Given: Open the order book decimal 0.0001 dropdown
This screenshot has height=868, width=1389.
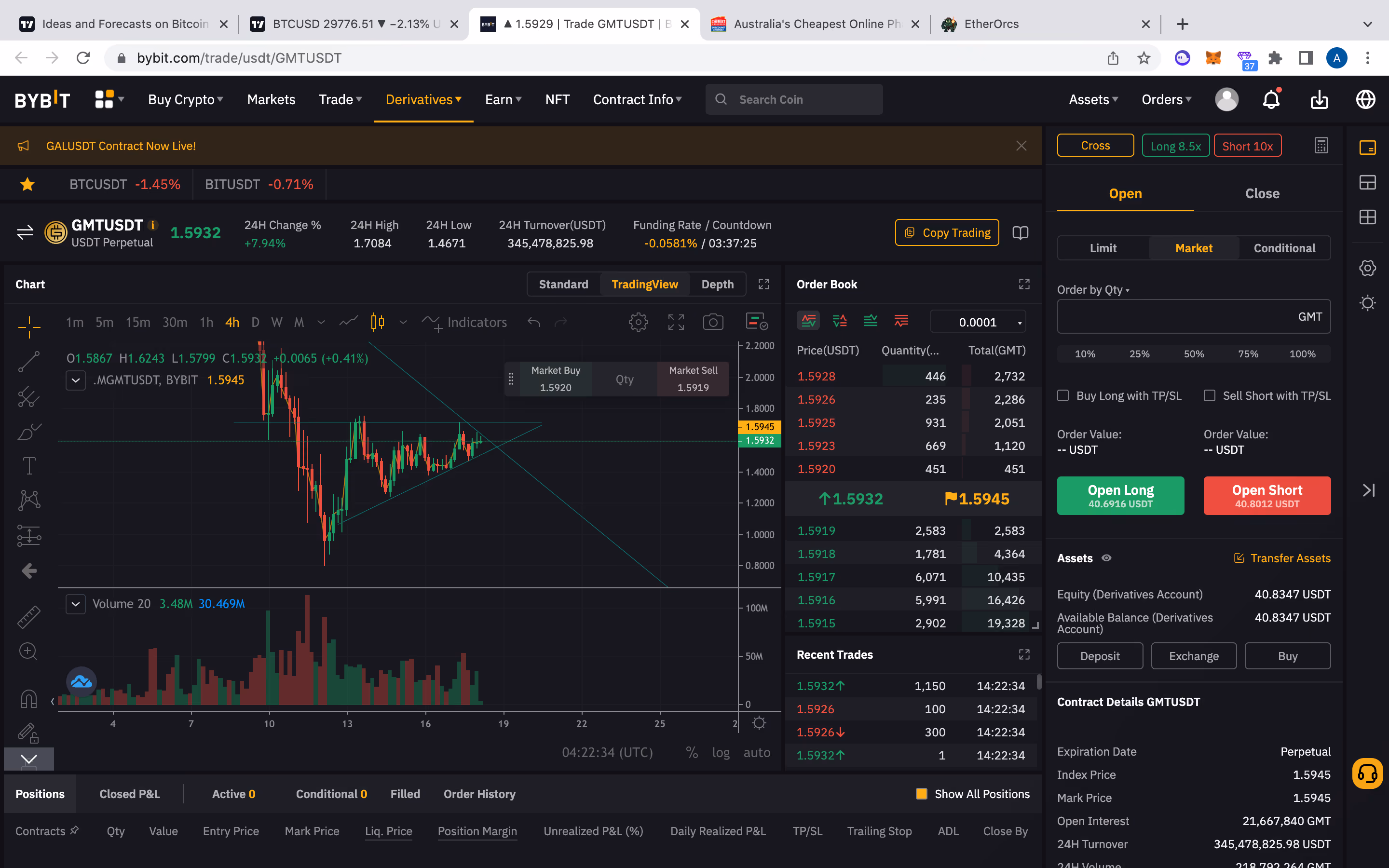Looking at the screenshot, I should pos(978,322).
